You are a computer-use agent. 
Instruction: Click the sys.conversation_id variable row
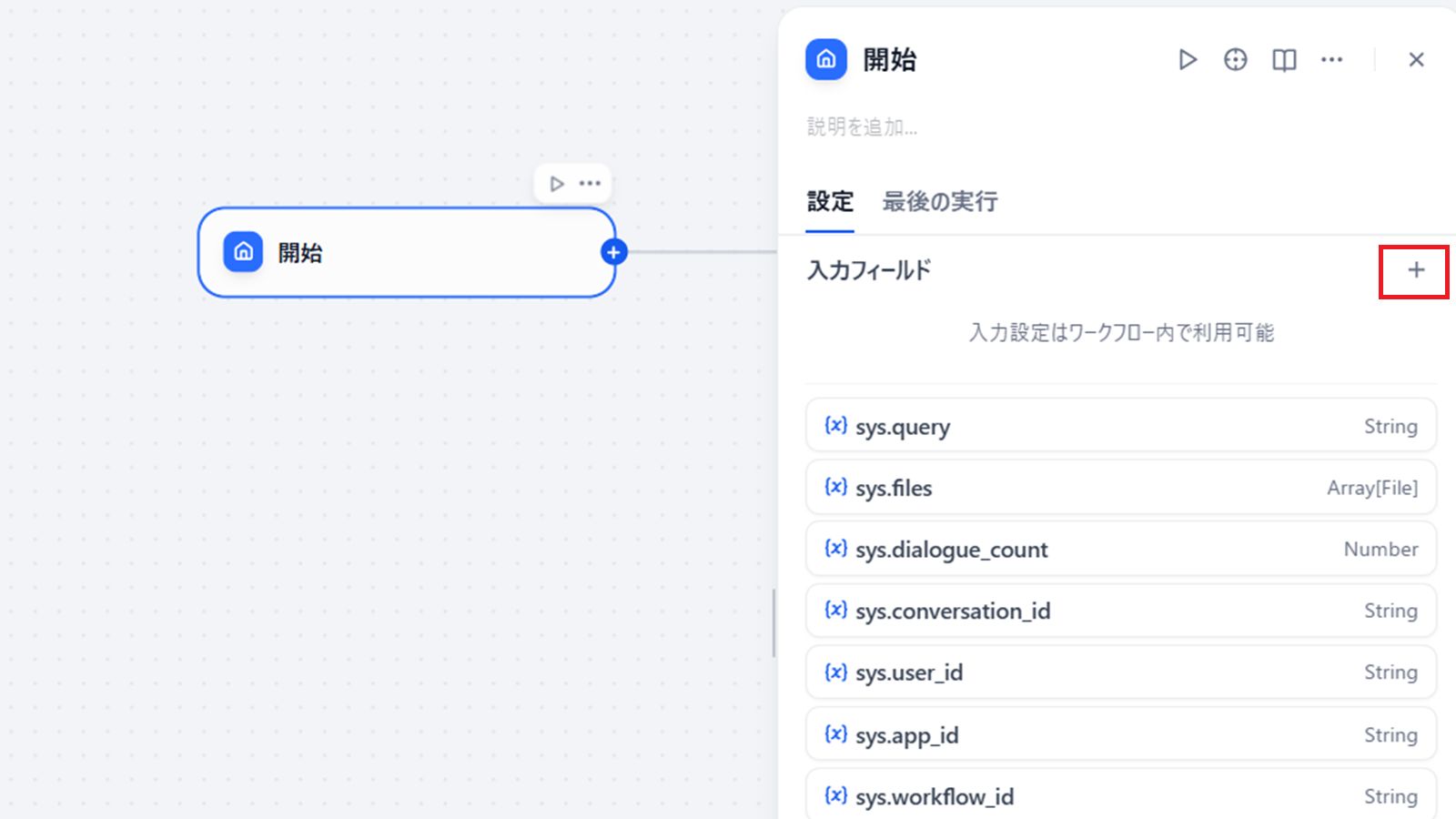pos(1120,611)
